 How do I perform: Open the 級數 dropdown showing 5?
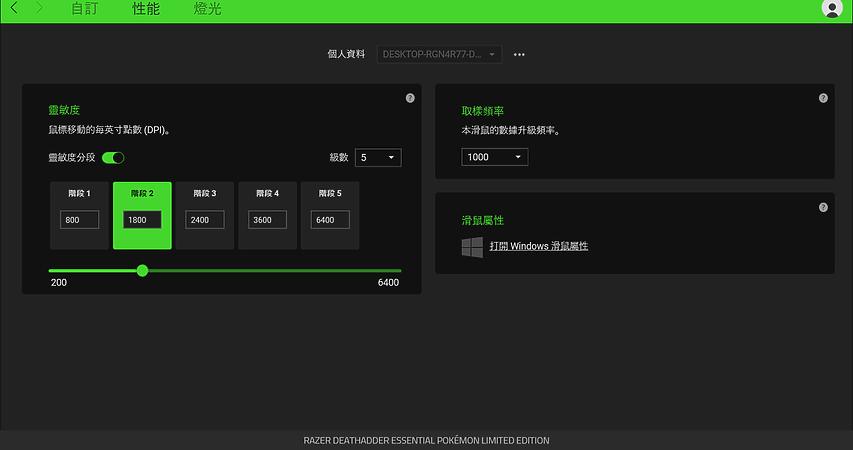pos(378,158)
